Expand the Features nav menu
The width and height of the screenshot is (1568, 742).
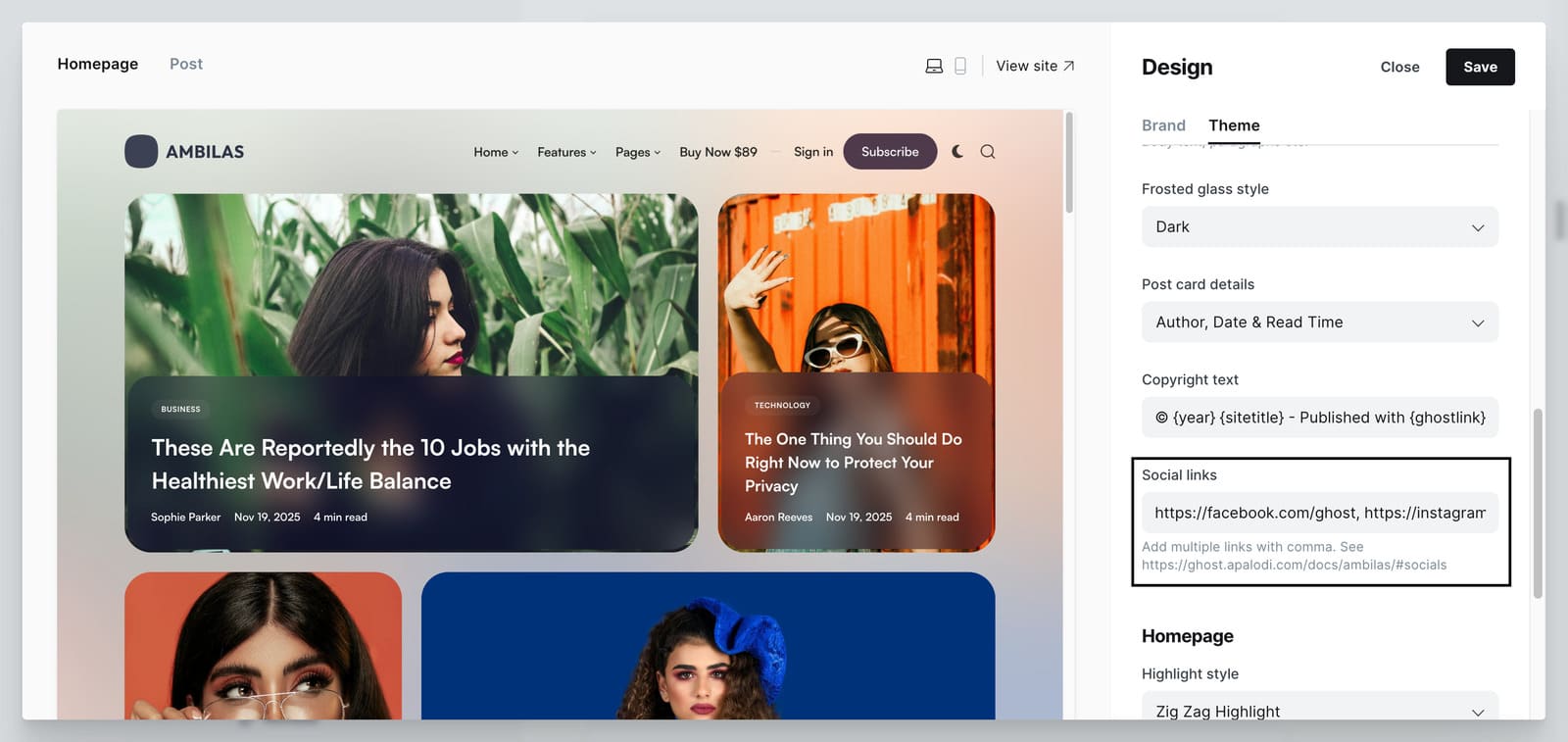[x=566, y=152]
